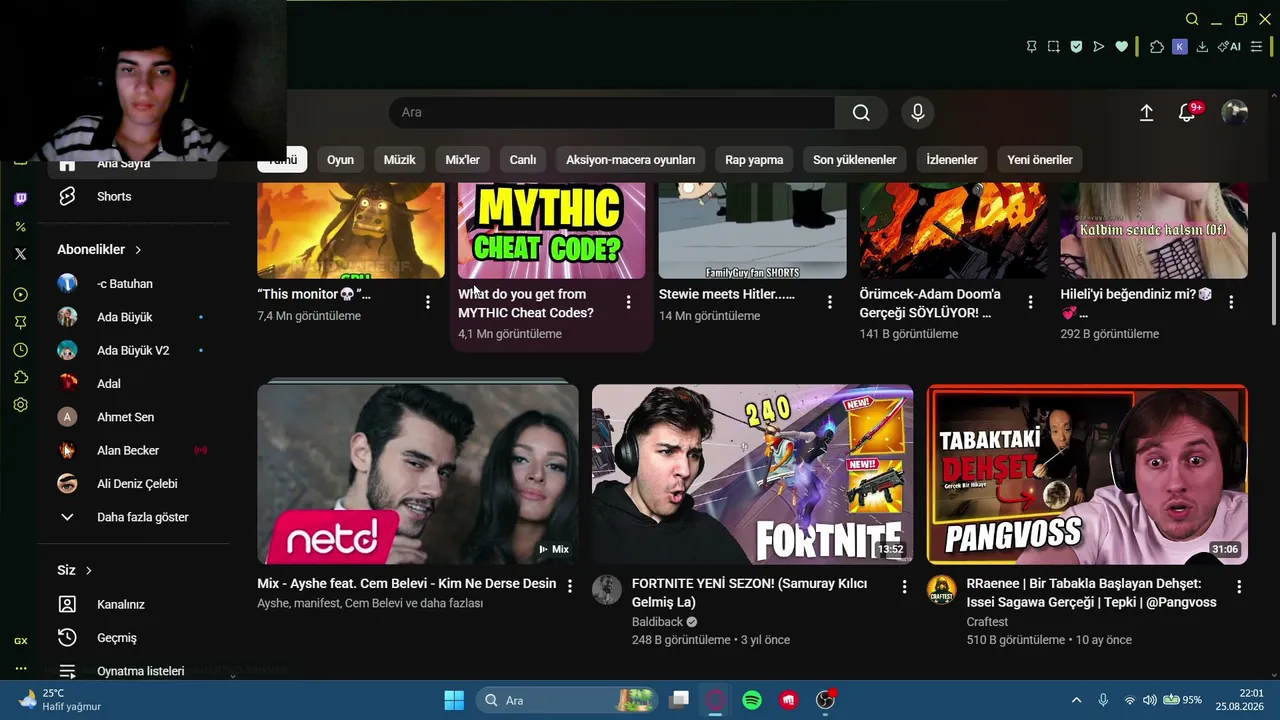Bookmark page with the heart icon

point(1122,46)
